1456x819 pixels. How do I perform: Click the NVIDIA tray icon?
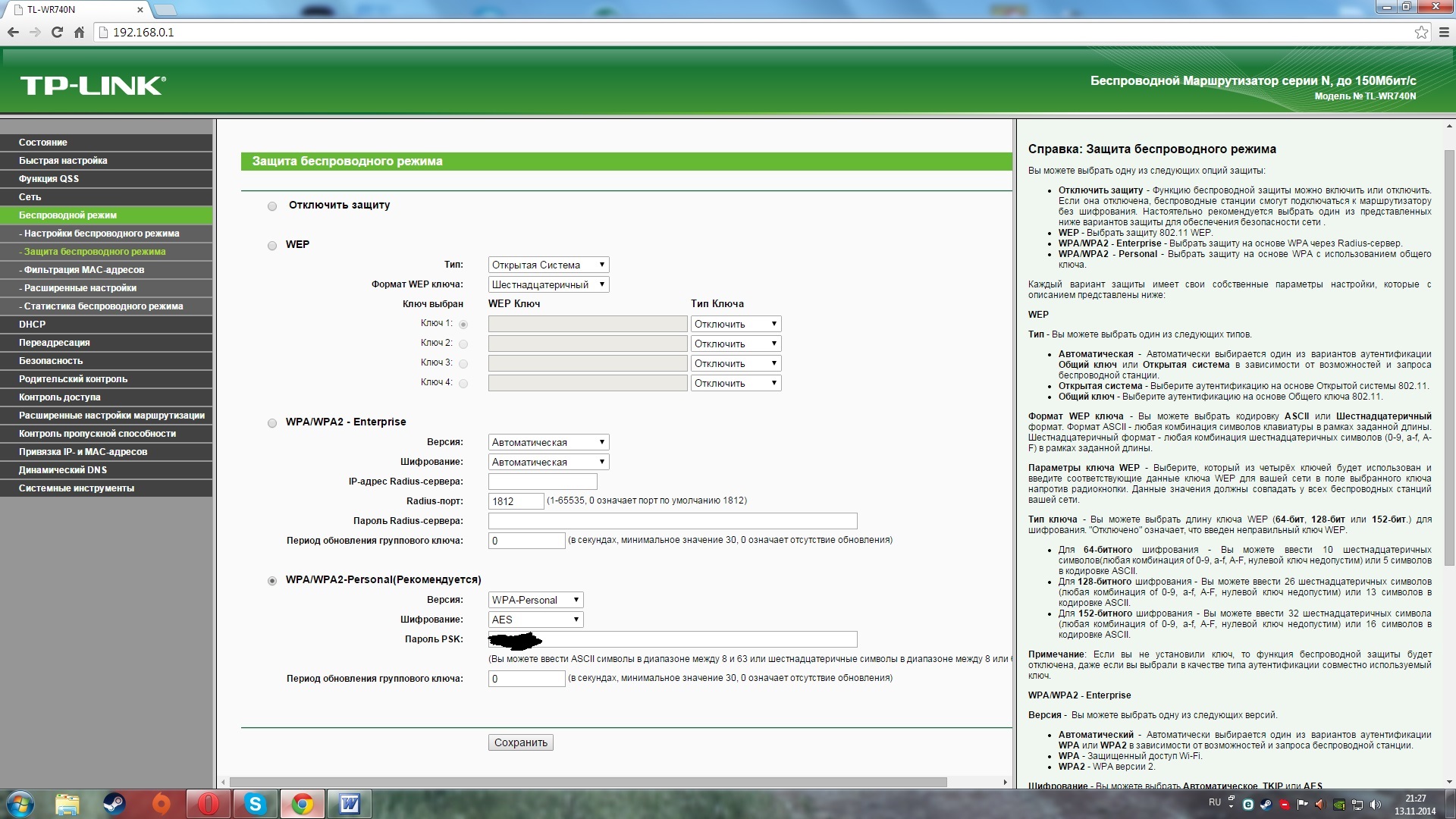[x=1339, y=805]
